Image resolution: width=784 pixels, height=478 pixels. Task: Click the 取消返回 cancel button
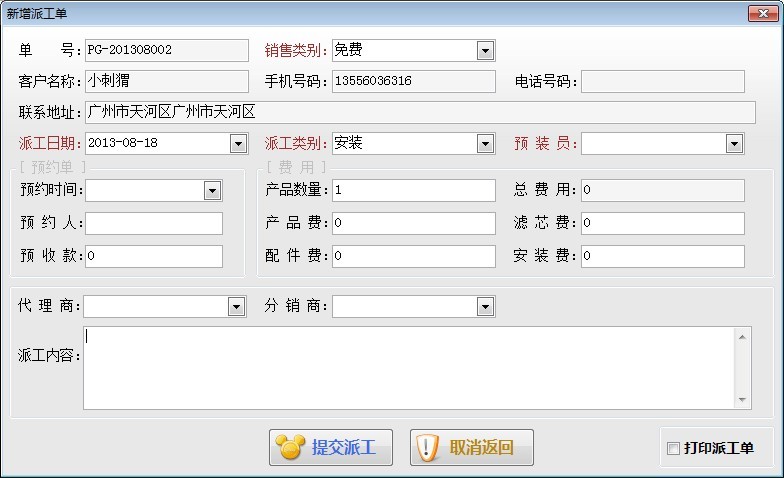click(x=472, y=447)
